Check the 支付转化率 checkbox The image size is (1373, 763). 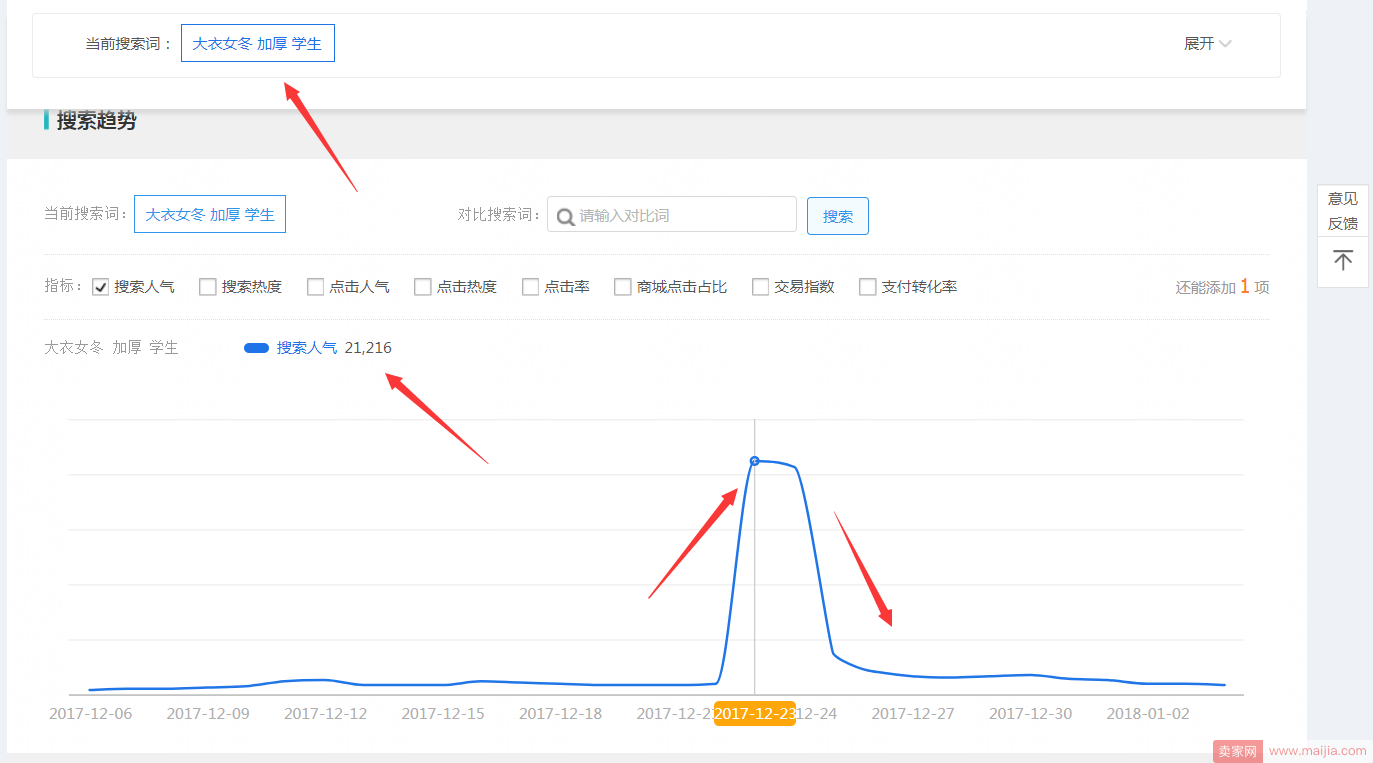click(867, 287)
